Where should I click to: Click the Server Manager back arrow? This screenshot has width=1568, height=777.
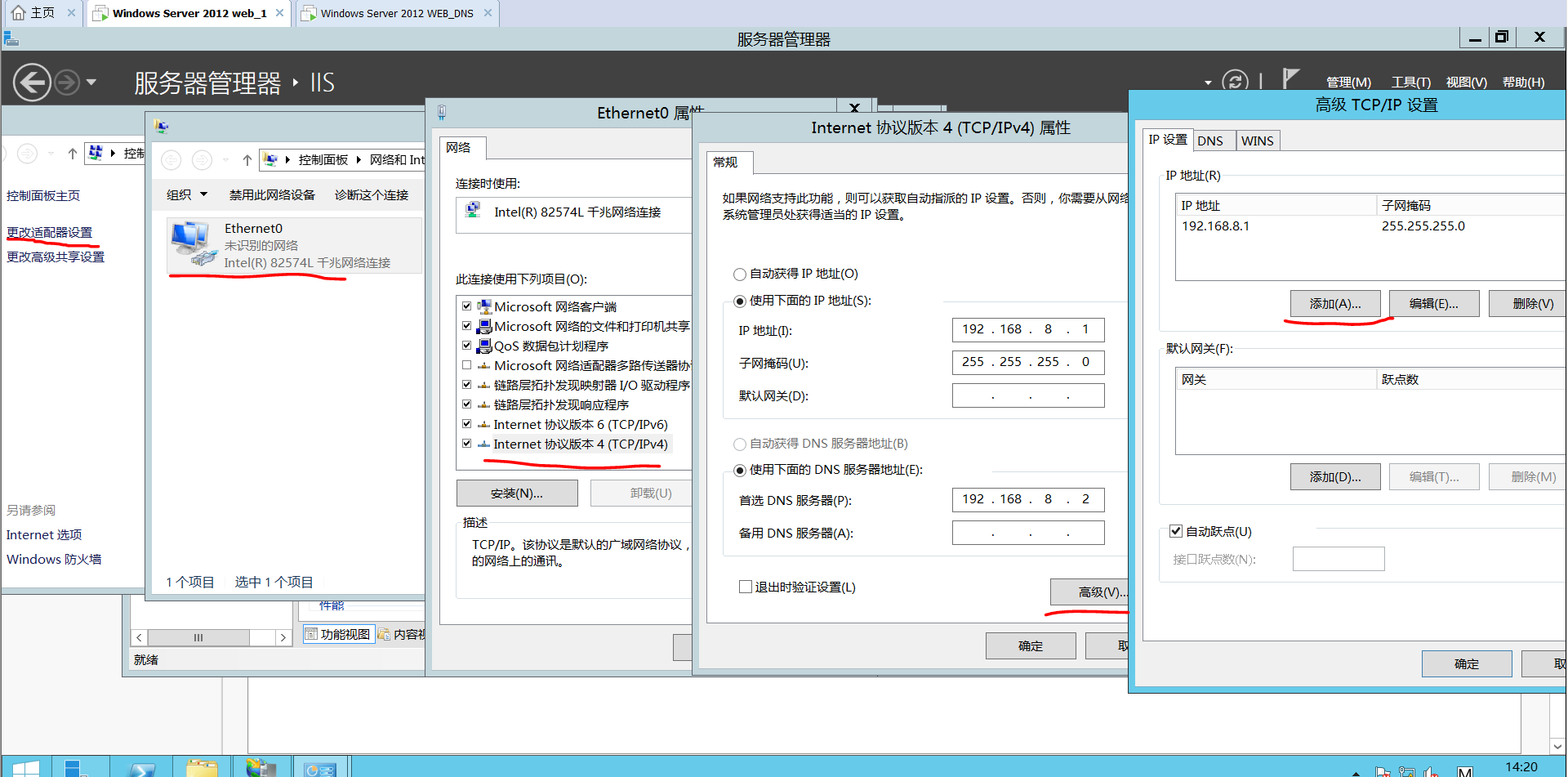coord(32,83)
